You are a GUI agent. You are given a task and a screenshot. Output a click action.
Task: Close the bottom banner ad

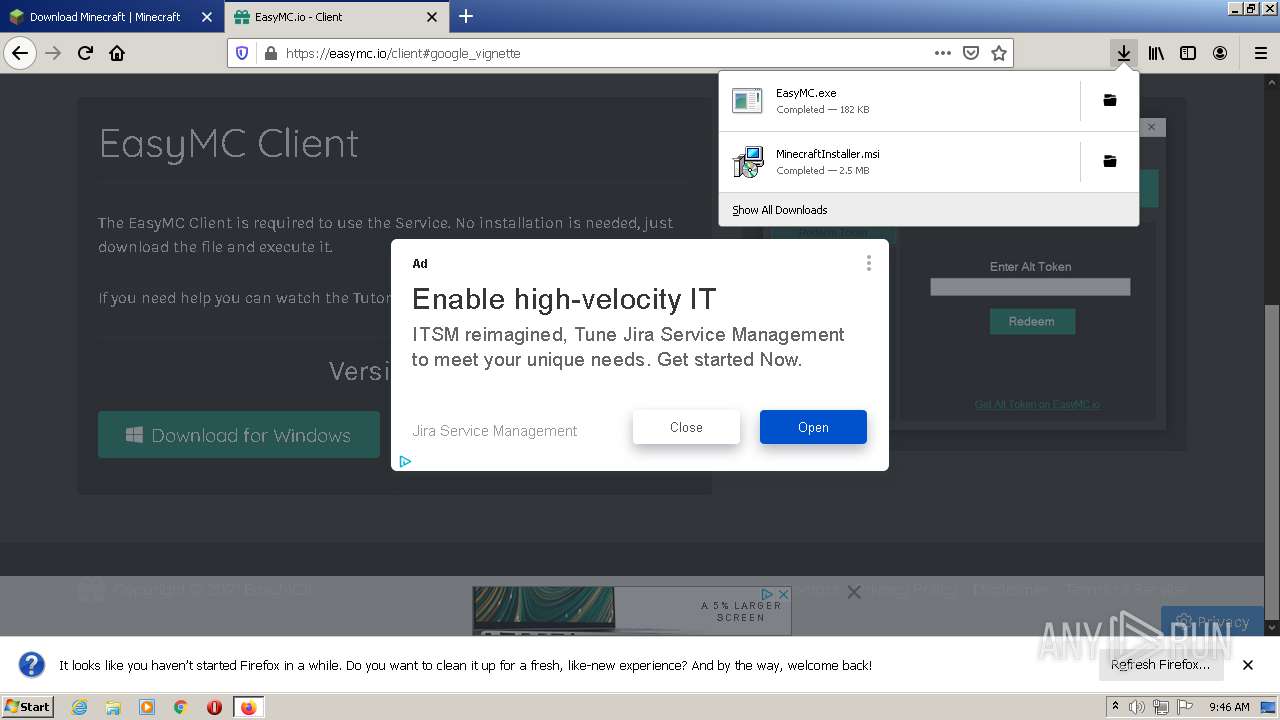[x=783, y=594]
